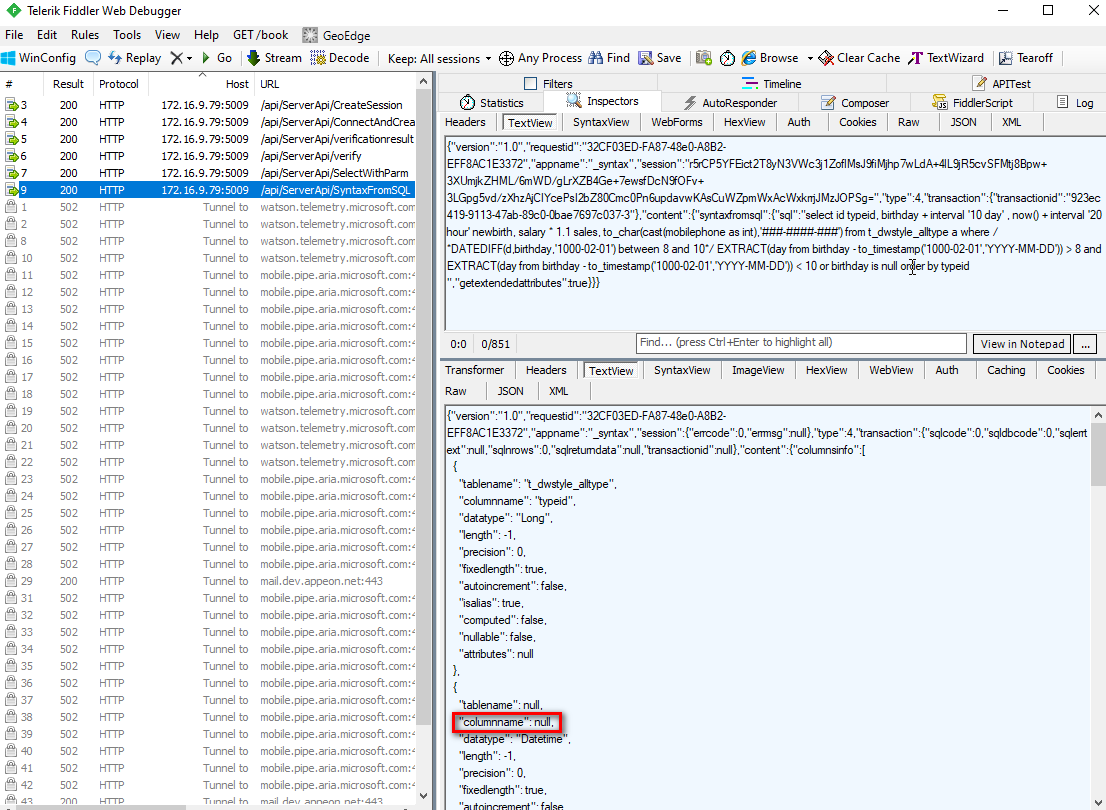Replay the selected session
1106x810 pixels.
(x=134, y=57)
